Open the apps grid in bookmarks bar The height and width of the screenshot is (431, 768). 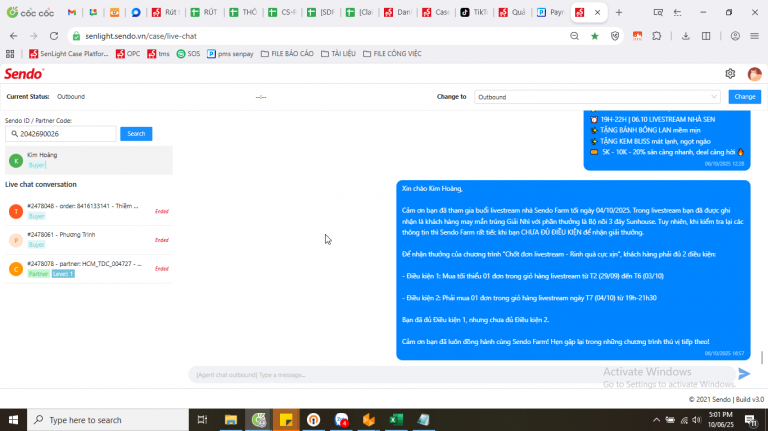(10, 54)
